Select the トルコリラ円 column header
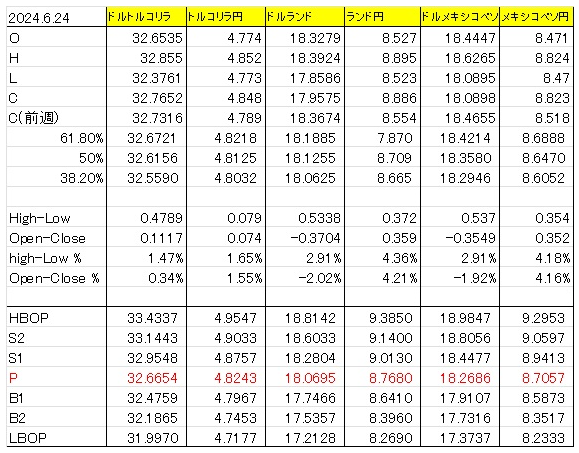This screenshot has height=453, width=579. click(226, 17)
